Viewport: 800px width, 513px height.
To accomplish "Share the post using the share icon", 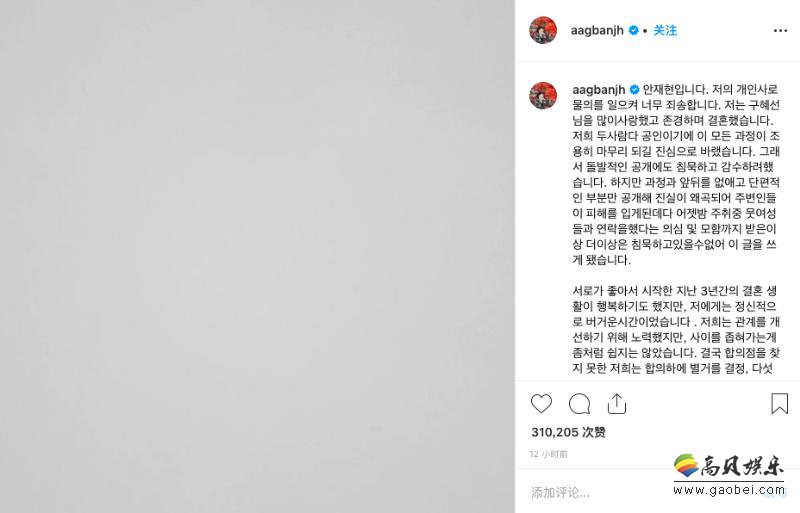I will coord(617,403).
